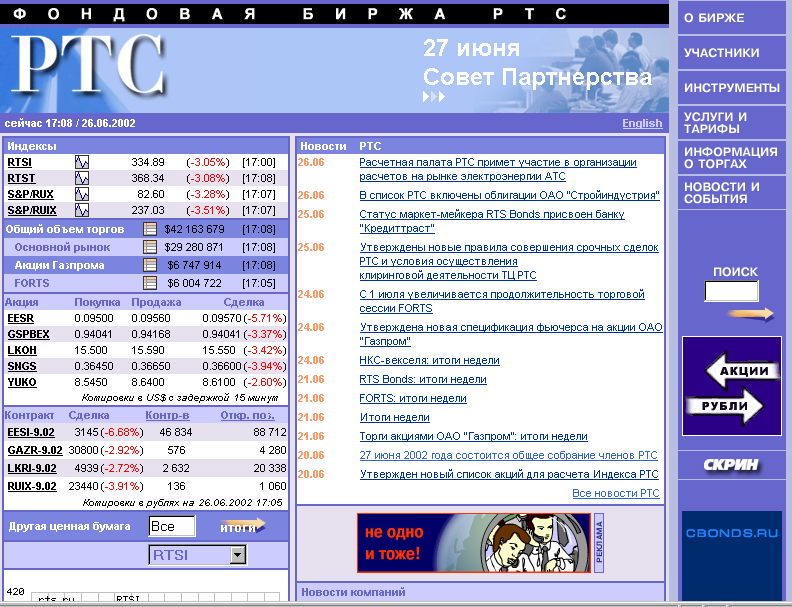Screen dimensions: 792x607
Task: Open table icon for Общий объем торгов
Action: 150,229
